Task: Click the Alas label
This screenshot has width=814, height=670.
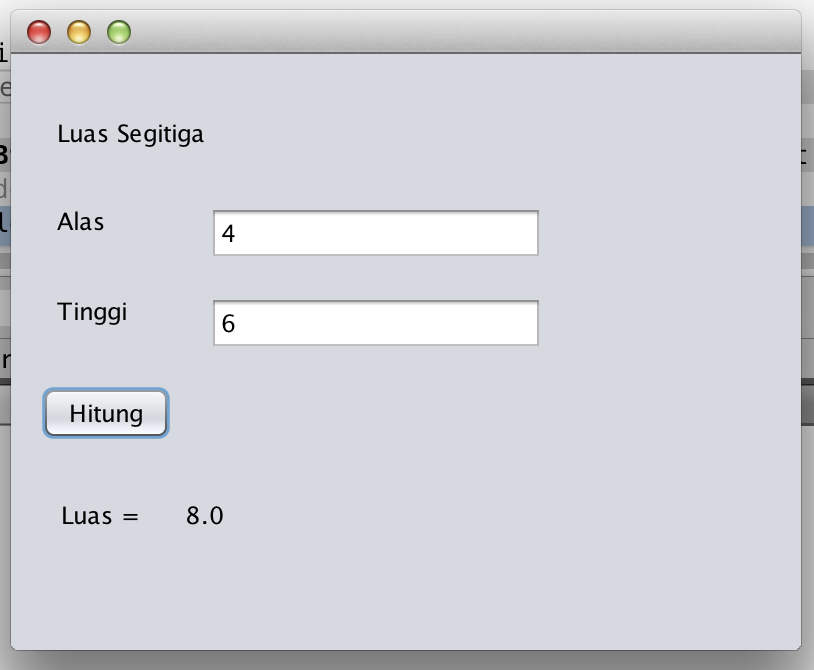Action: [x=80, y=222]
